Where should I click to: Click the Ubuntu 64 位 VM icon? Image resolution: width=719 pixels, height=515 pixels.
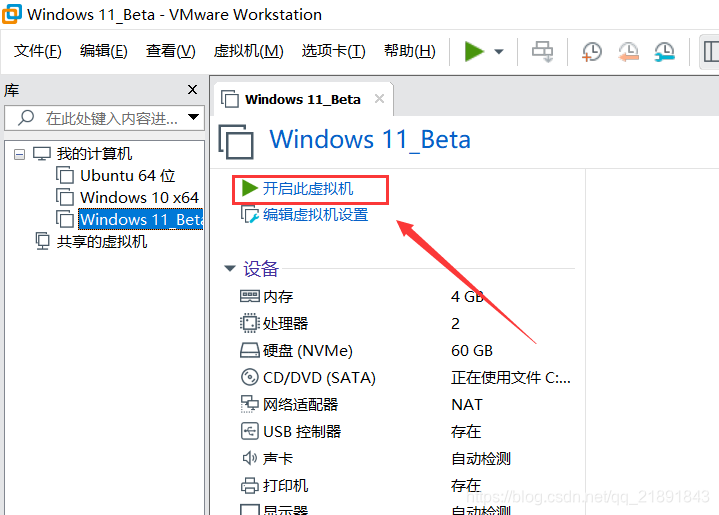[65, 176]
